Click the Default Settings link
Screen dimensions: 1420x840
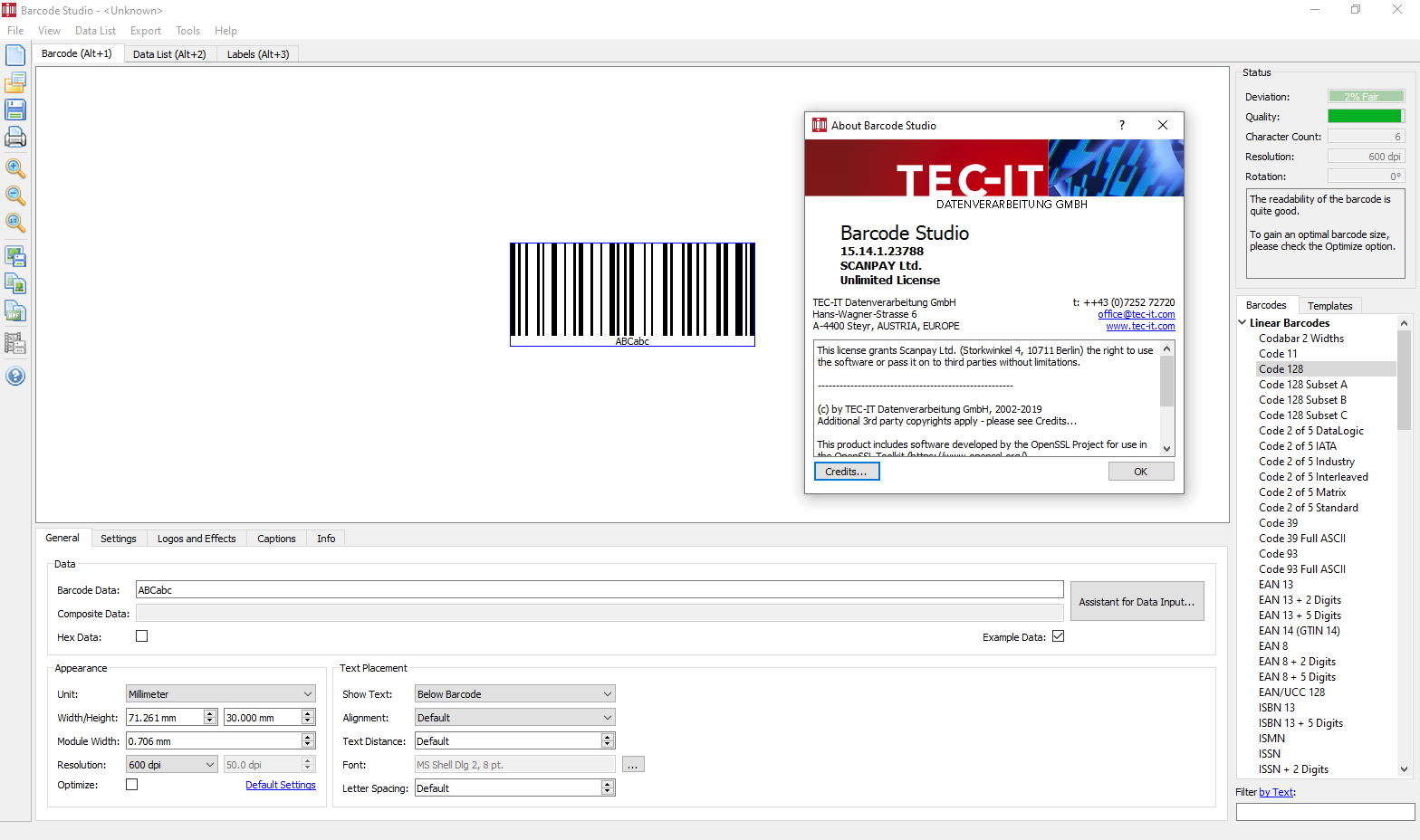coord(281,785)
